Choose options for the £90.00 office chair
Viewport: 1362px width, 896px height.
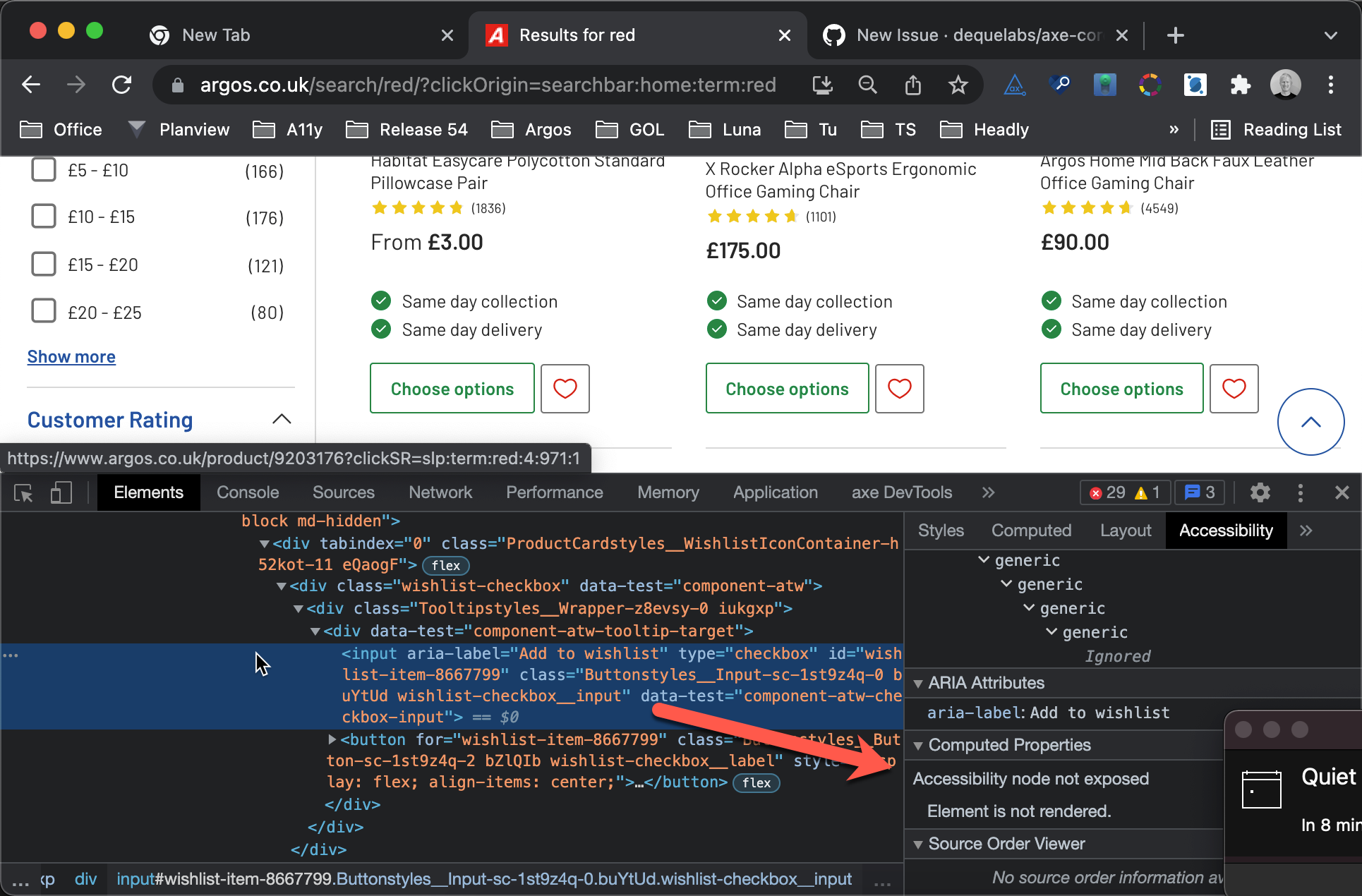(x=1121, y=388)
